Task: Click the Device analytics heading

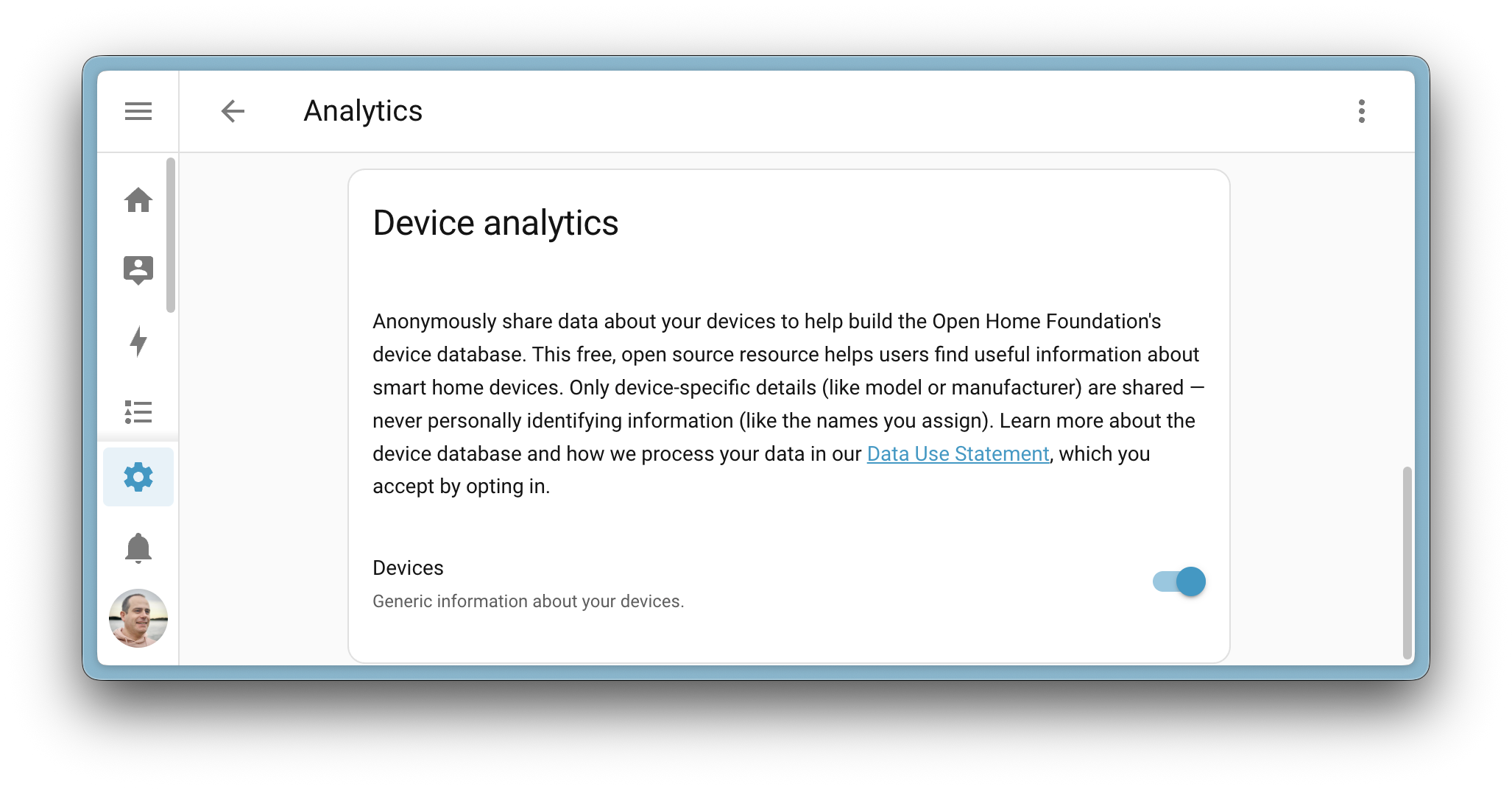Action: tap(495, 223)
